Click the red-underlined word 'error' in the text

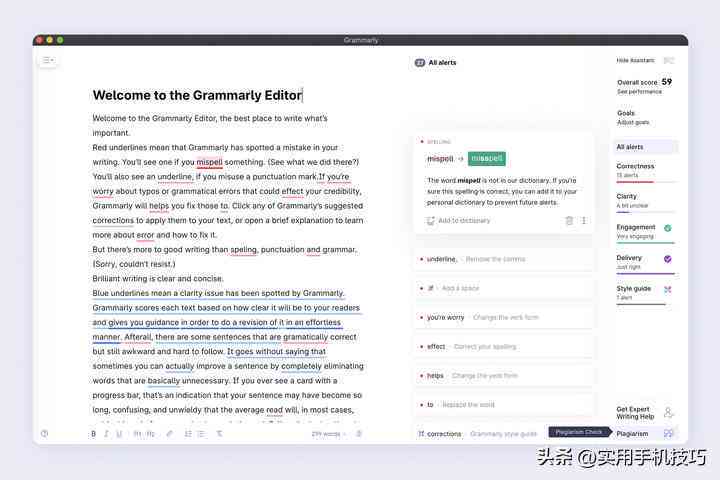click(x=145, y=235)
